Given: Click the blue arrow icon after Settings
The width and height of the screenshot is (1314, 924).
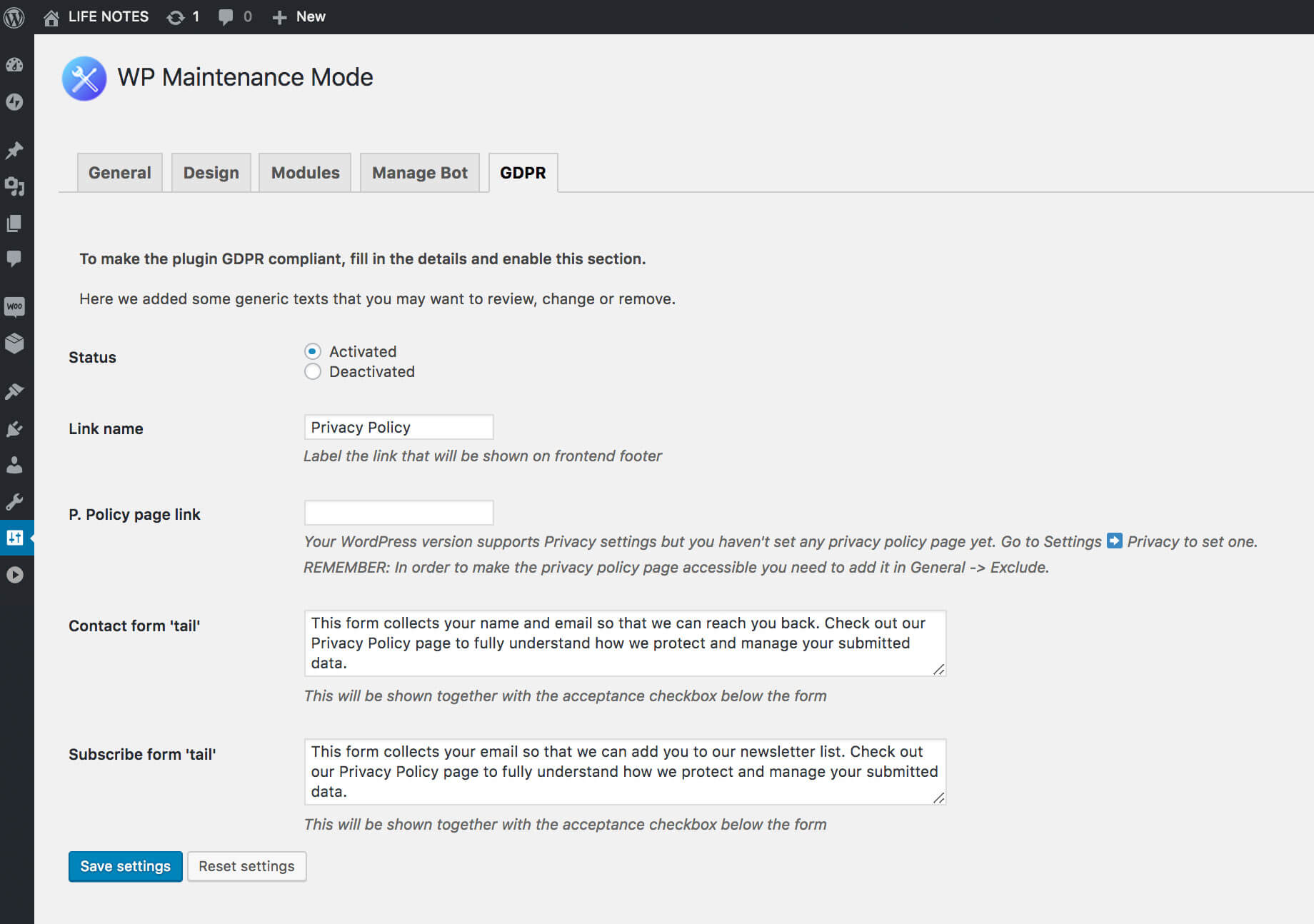Looking at the screenshot, I should click(x=1114, y=541).
